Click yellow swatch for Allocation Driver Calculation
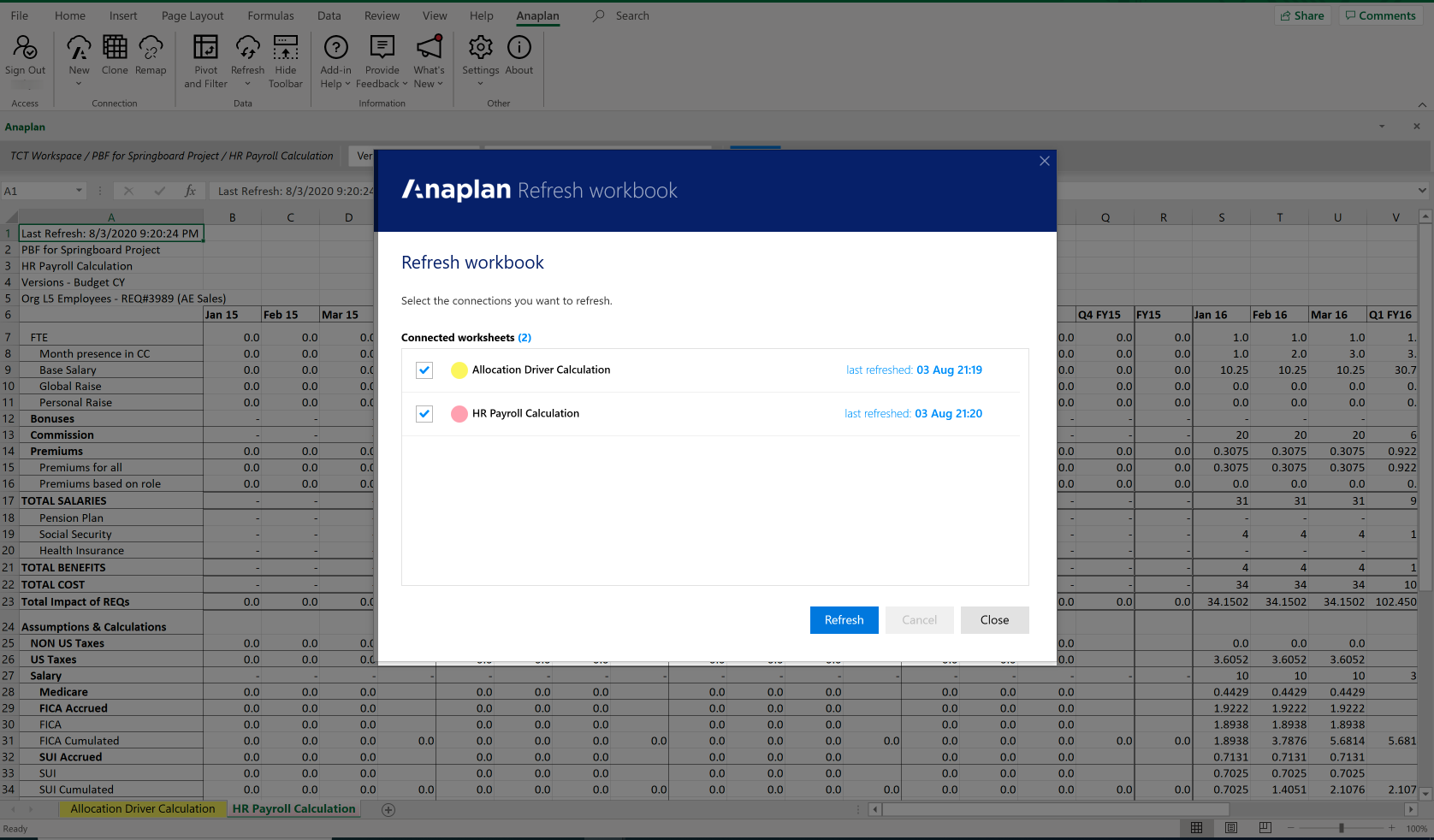This screenshot has width=1434, height=840. 459,370
